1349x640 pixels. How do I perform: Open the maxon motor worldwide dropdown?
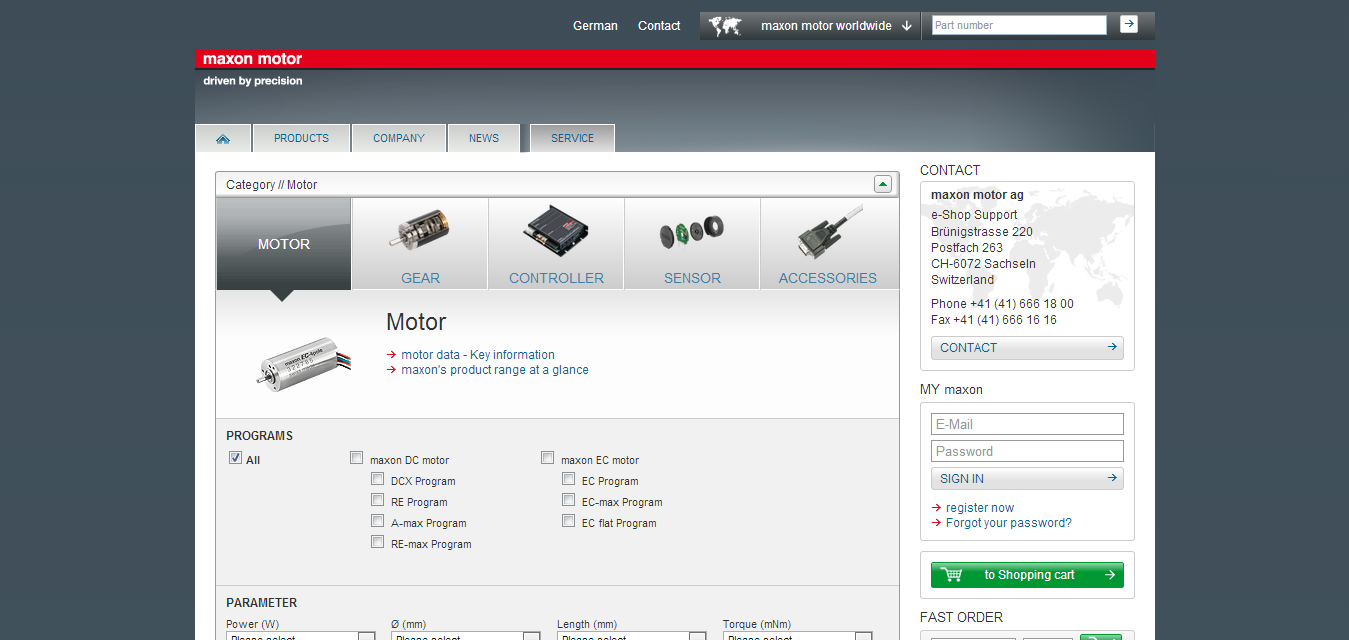836,26
